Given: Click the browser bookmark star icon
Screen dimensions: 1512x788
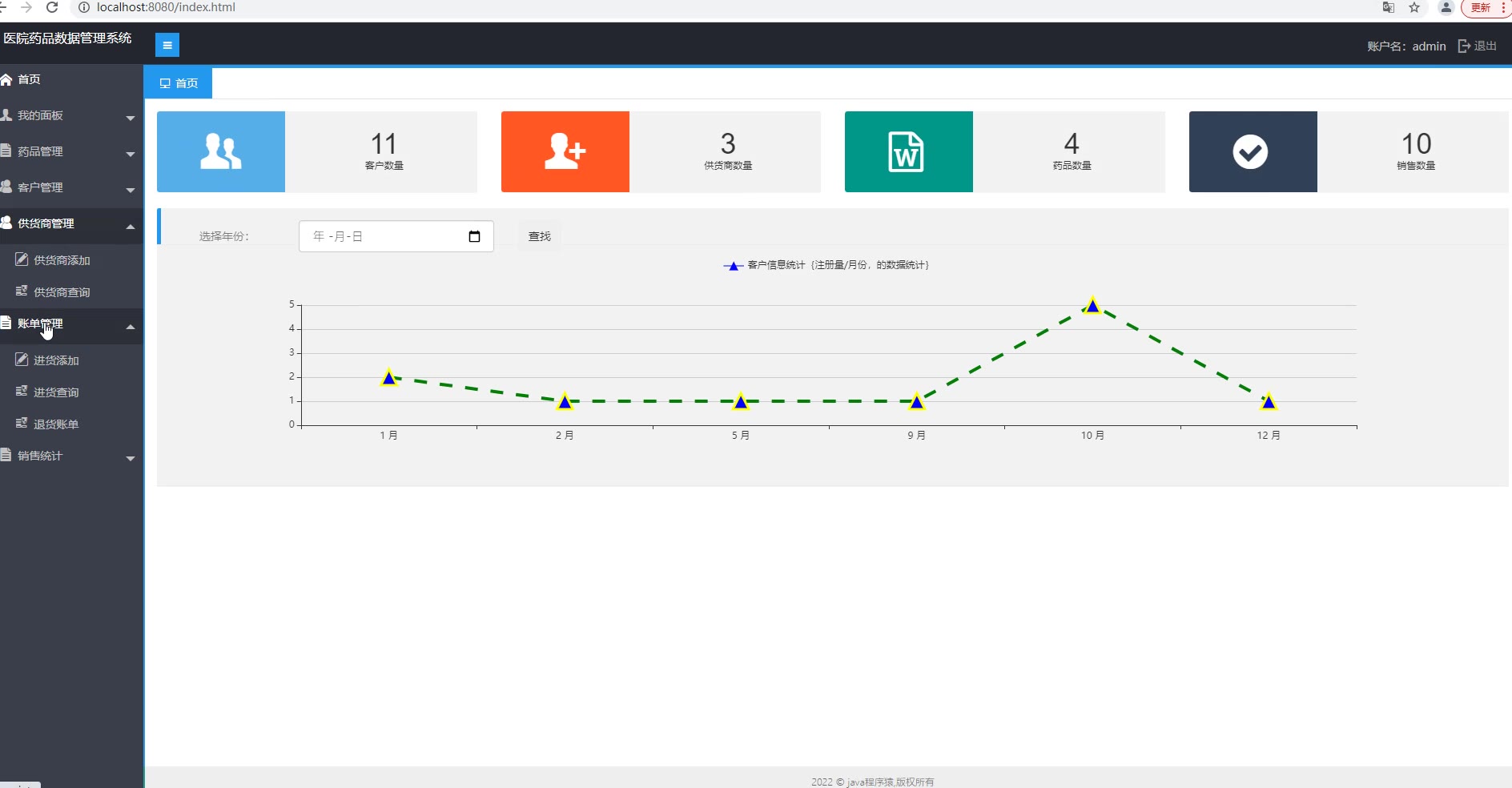Looking at the screenshot, I should [1414, 7].
